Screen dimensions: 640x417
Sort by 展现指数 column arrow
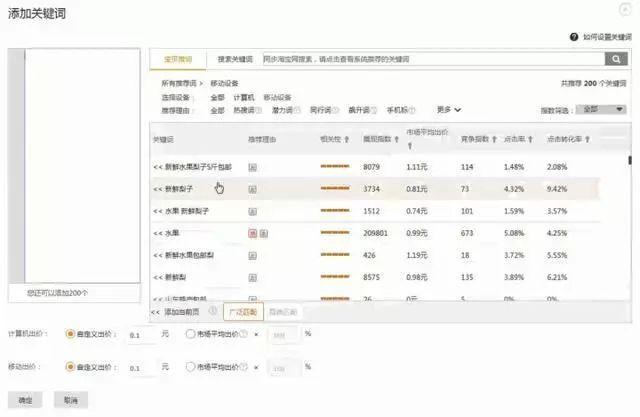[x=396, y=140]
